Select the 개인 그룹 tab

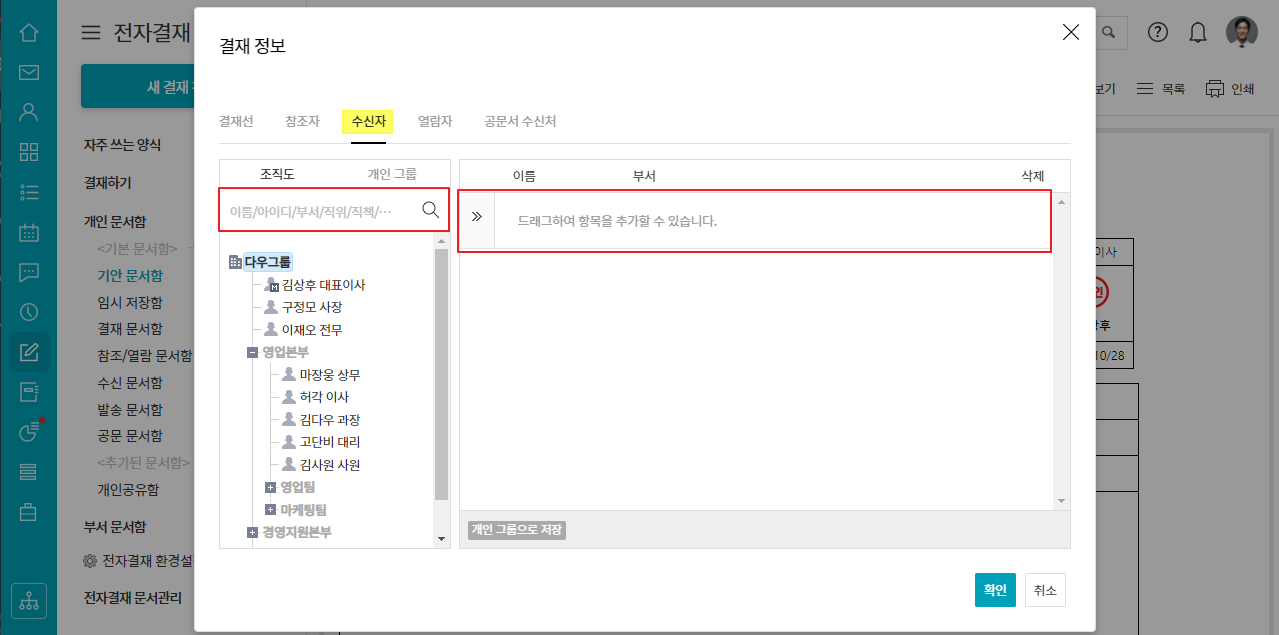coord(392,173)
